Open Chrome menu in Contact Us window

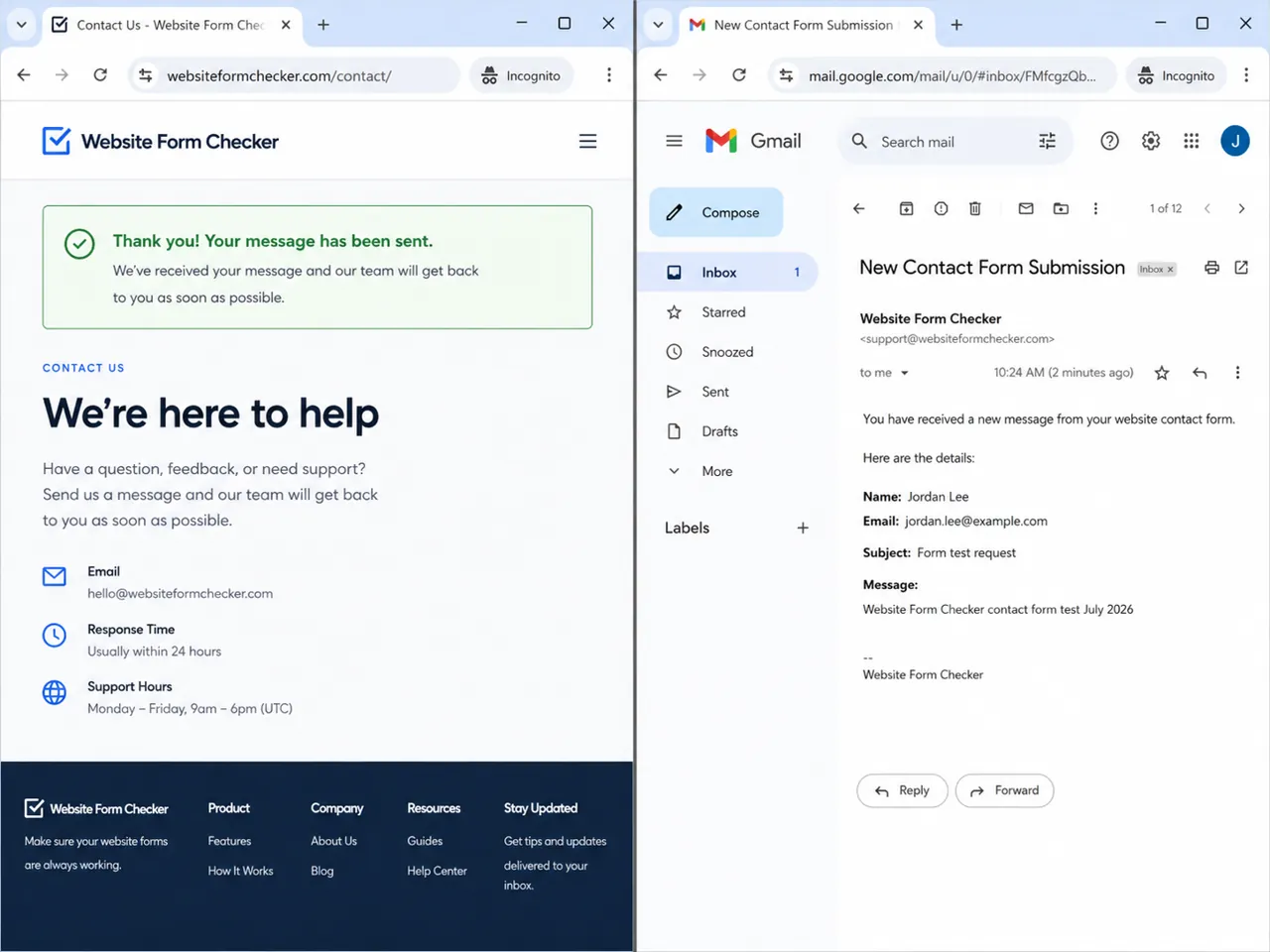pyautogui.click(x=609, y=75)
